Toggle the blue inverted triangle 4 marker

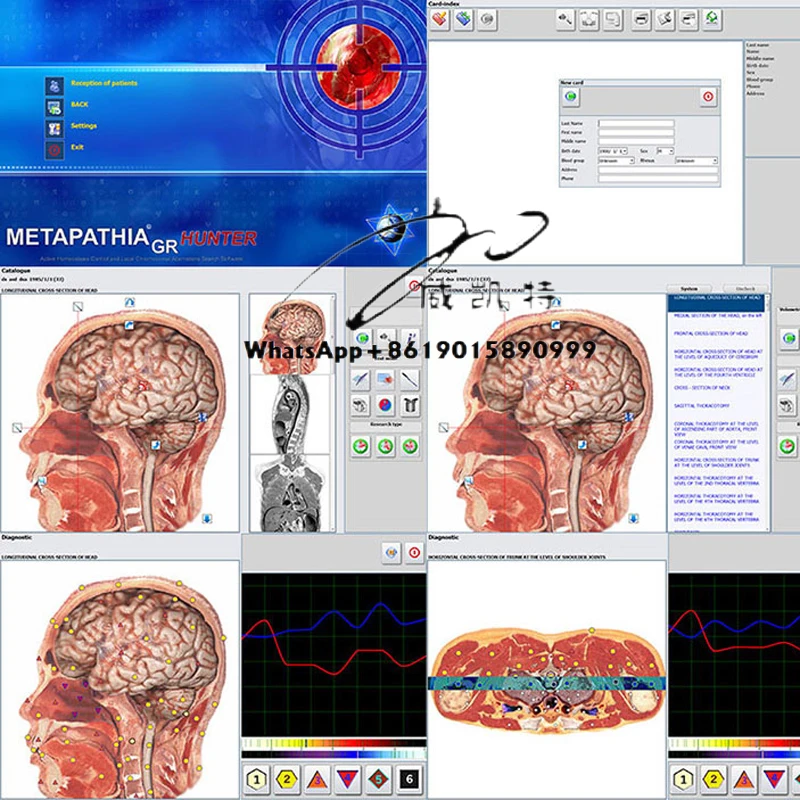click(347, 779)
